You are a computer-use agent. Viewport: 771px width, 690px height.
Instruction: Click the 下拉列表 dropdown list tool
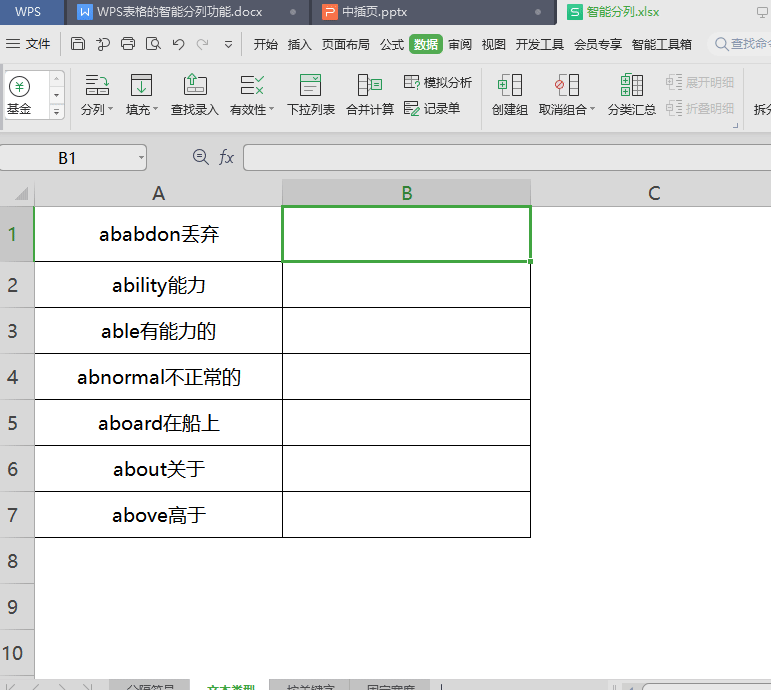310,95
